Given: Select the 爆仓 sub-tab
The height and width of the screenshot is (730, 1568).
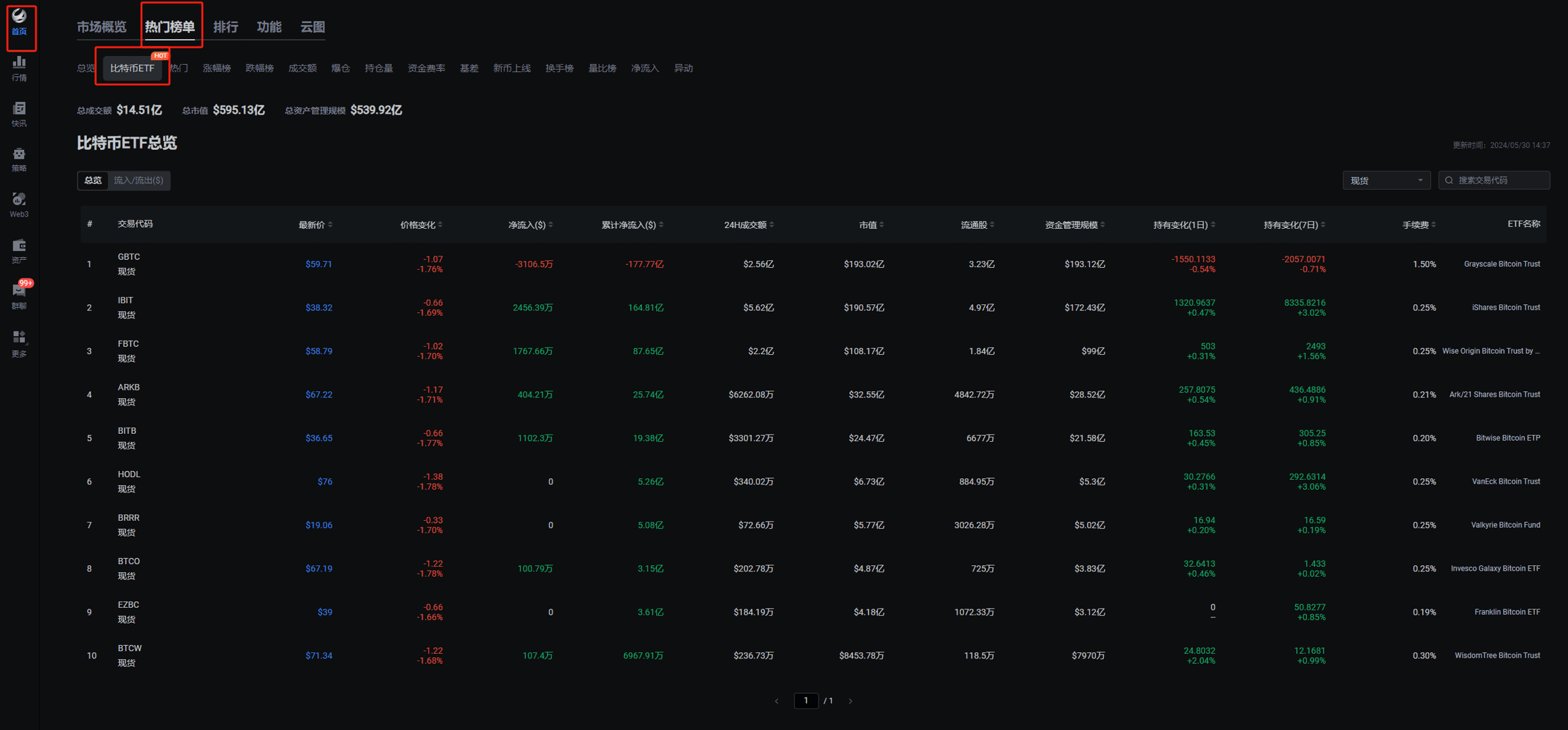Looking at the screenshot, I should coord(341,68).
